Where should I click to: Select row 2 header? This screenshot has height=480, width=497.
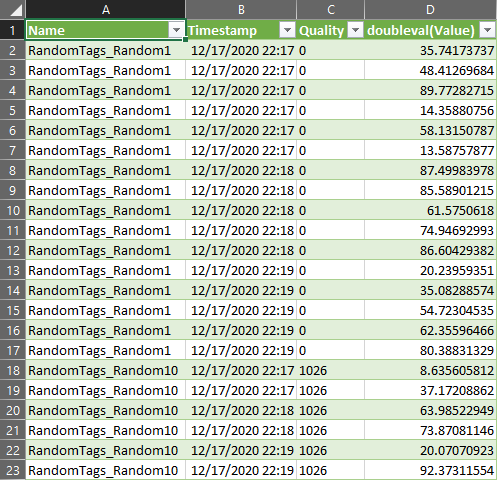(x=13, y=50)
